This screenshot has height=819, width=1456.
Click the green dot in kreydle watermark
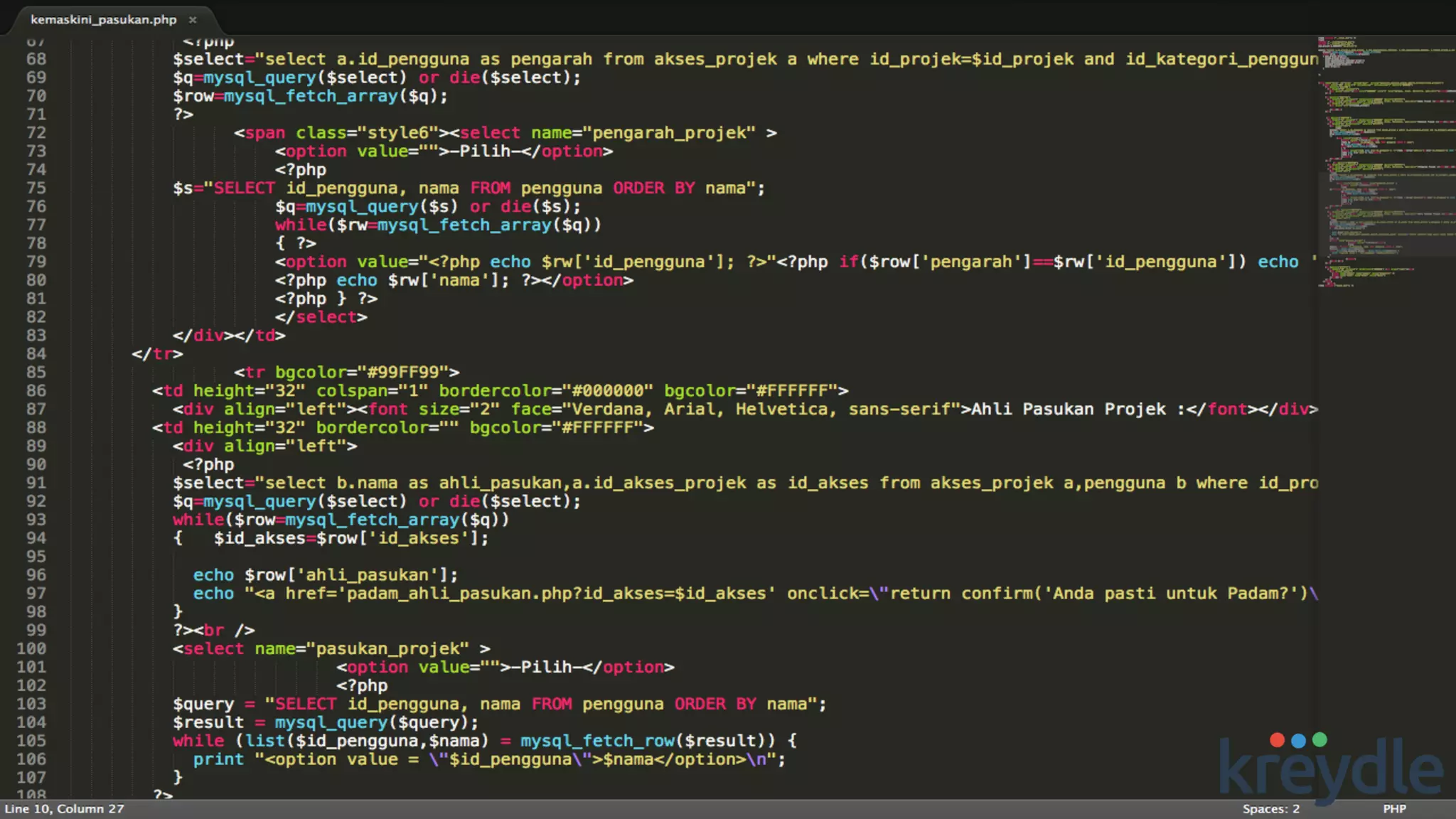pos(1319,740)
